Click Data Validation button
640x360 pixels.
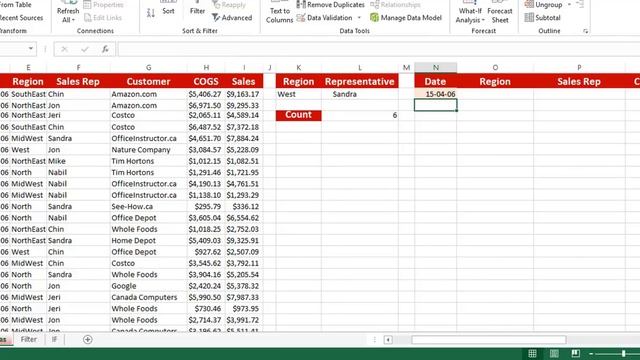click(x=325, y=18)
